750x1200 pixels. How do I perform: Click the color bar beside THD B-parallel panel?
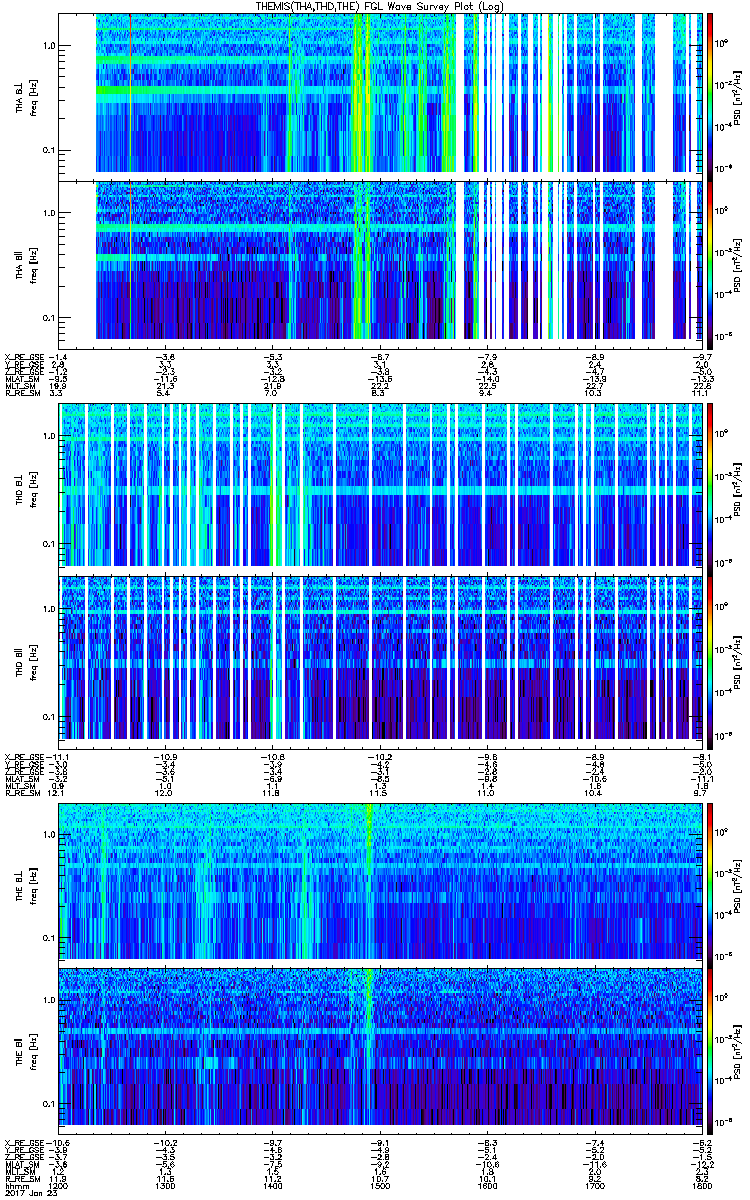(x=709, y=660)
